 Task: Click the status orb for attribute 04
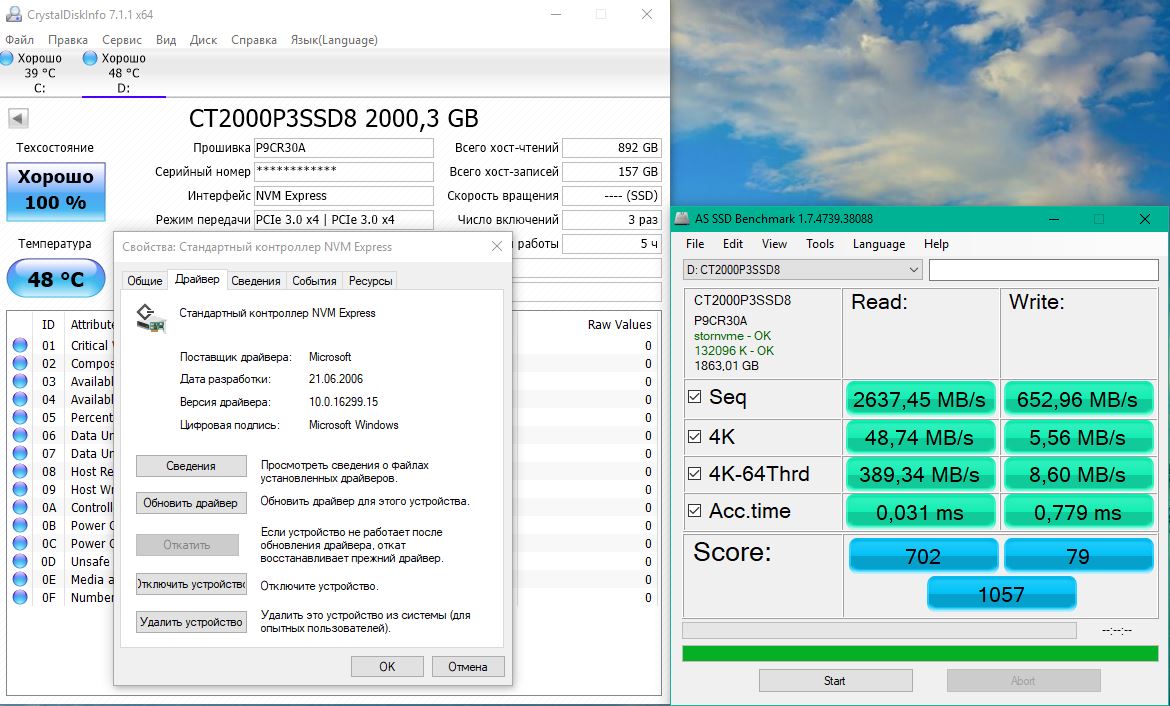click(x=20, y=399)
